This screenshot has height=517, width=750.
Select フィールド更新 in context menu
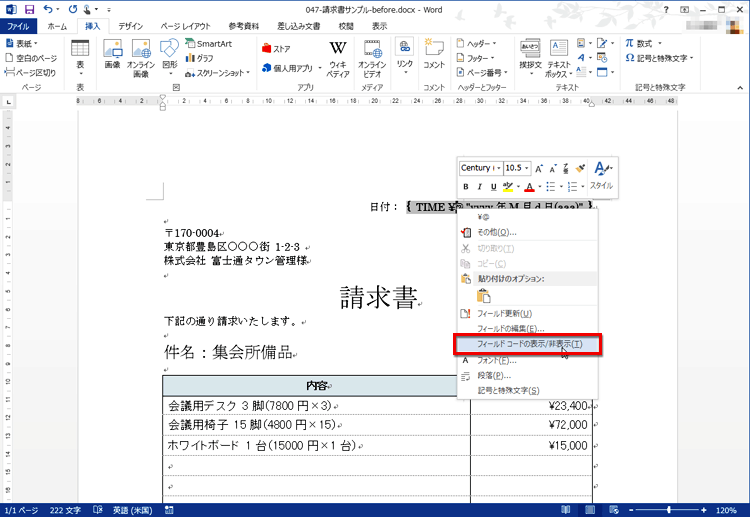click(528, 314)
